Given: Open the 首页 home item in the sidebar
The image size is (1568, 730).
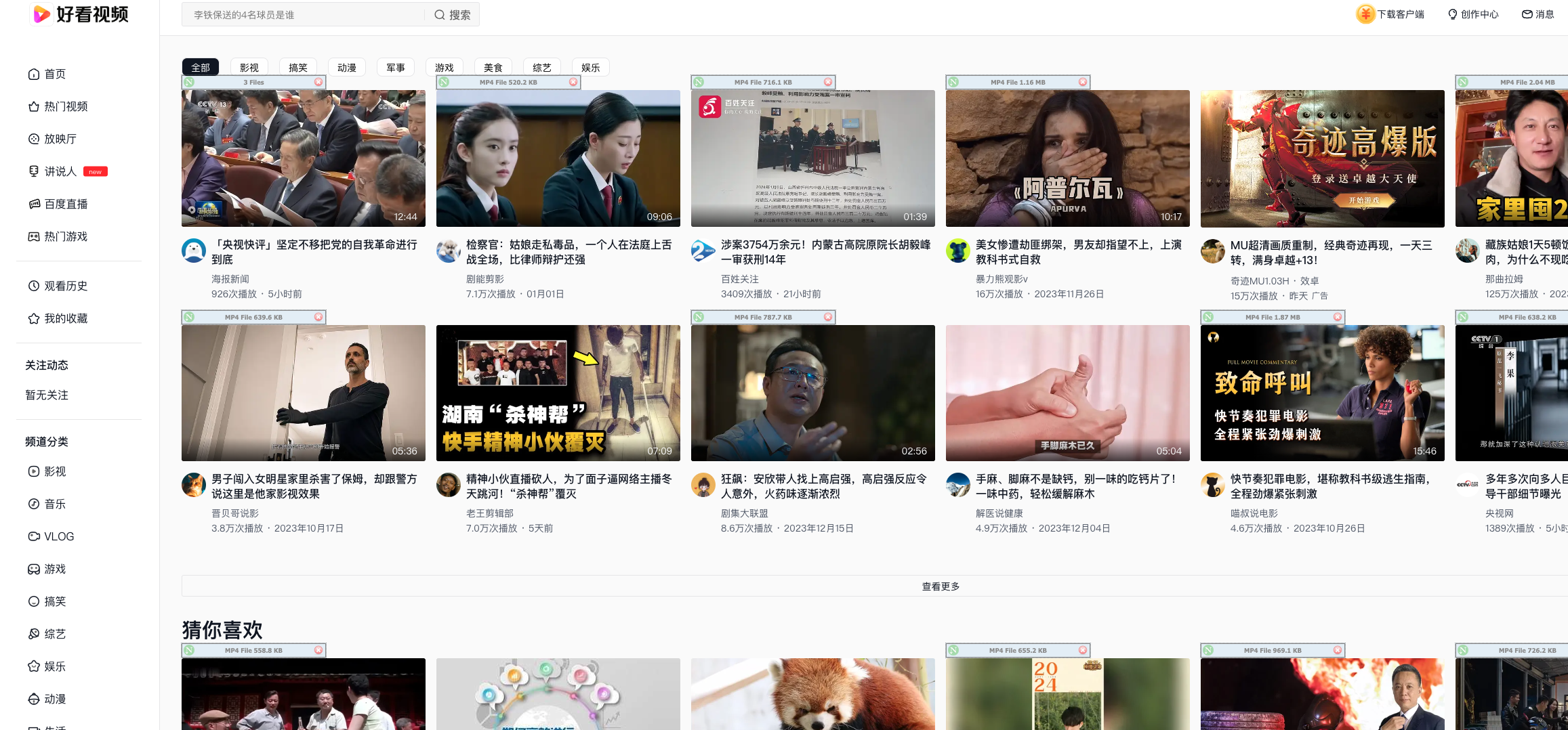Looking at the screenshot, I should [47, 74].
